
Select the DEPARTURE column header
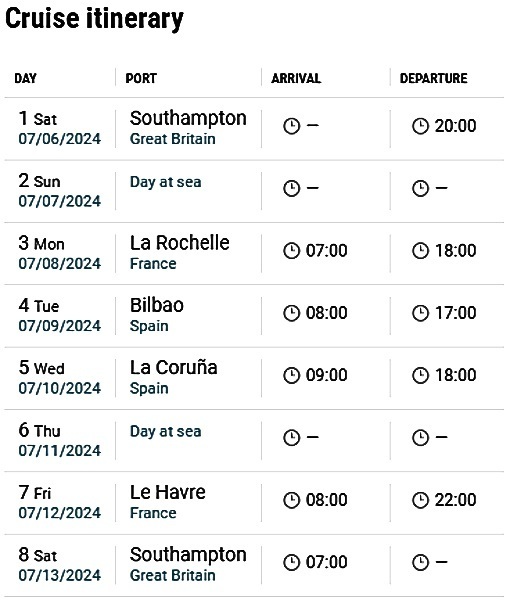(x=433, y=78)
